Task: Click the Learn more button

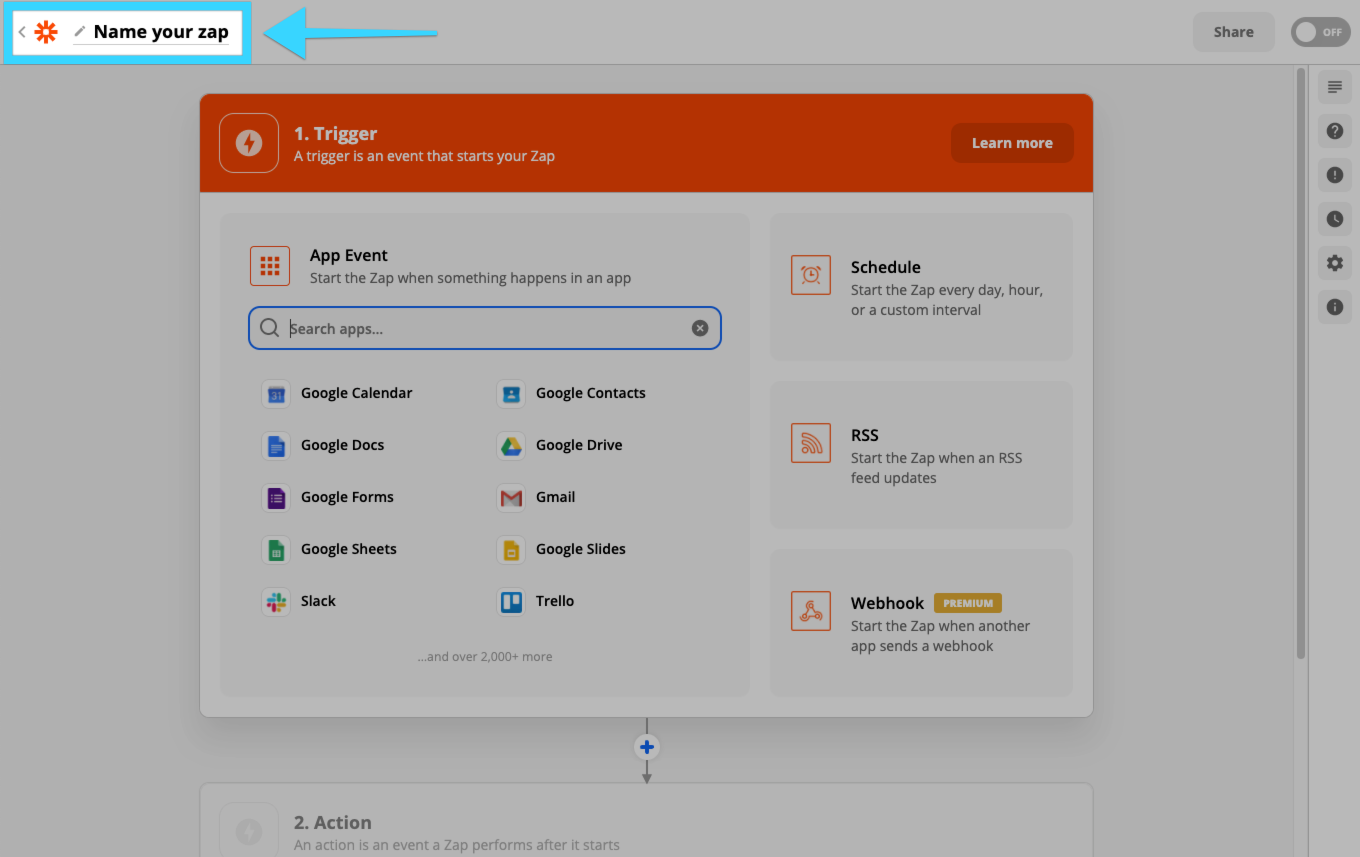Action: (1012, 143)
